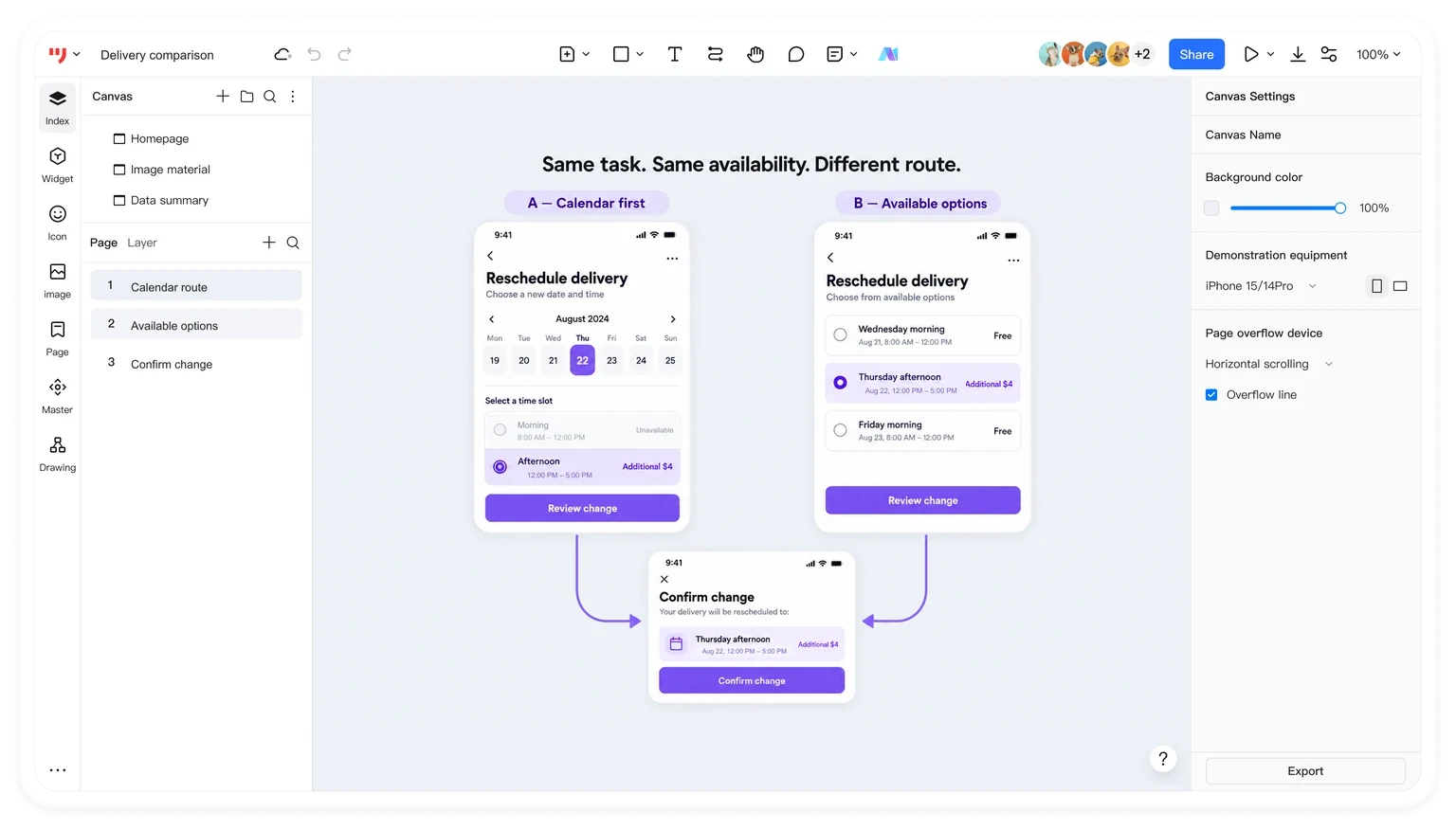This screenshot has height=830, width=1456.
Task: Switch to the Layer tab
Action: click(x=142, y=243)
